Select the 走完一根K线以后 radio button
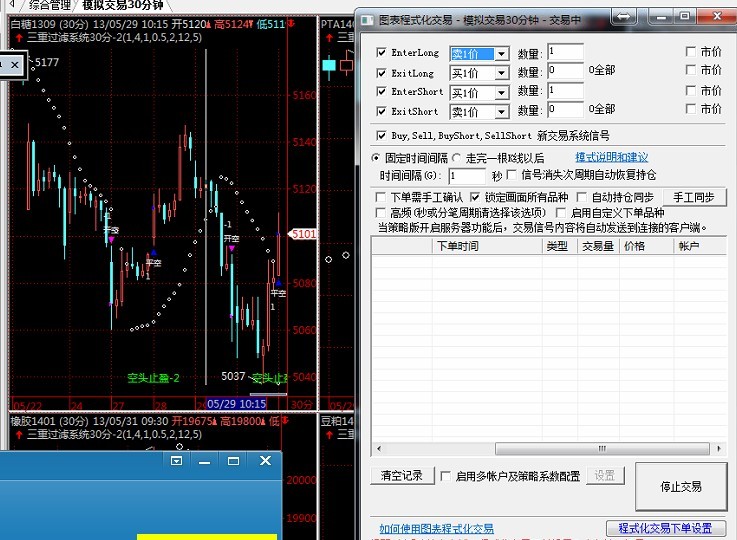This screenshot has height=540, width=737. [x=457, y=158]
